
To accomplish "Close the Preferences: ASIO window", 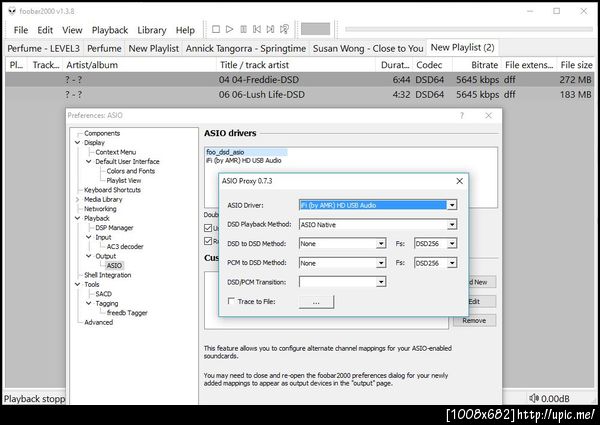I will [x=489, y=116].
